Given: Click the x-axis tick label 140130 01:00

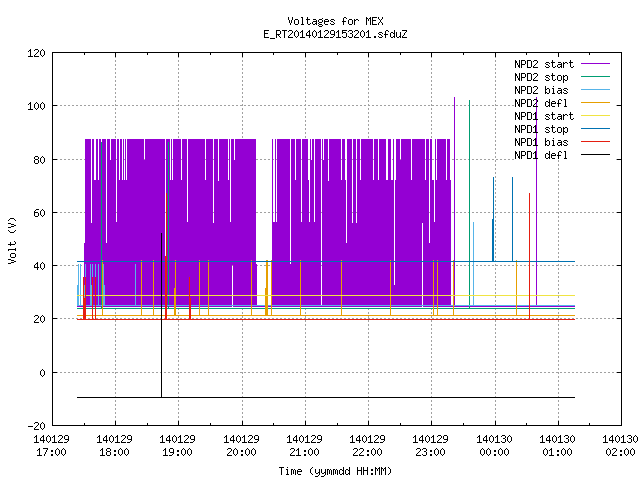Looking at the screenshot, I should [558, 446].
